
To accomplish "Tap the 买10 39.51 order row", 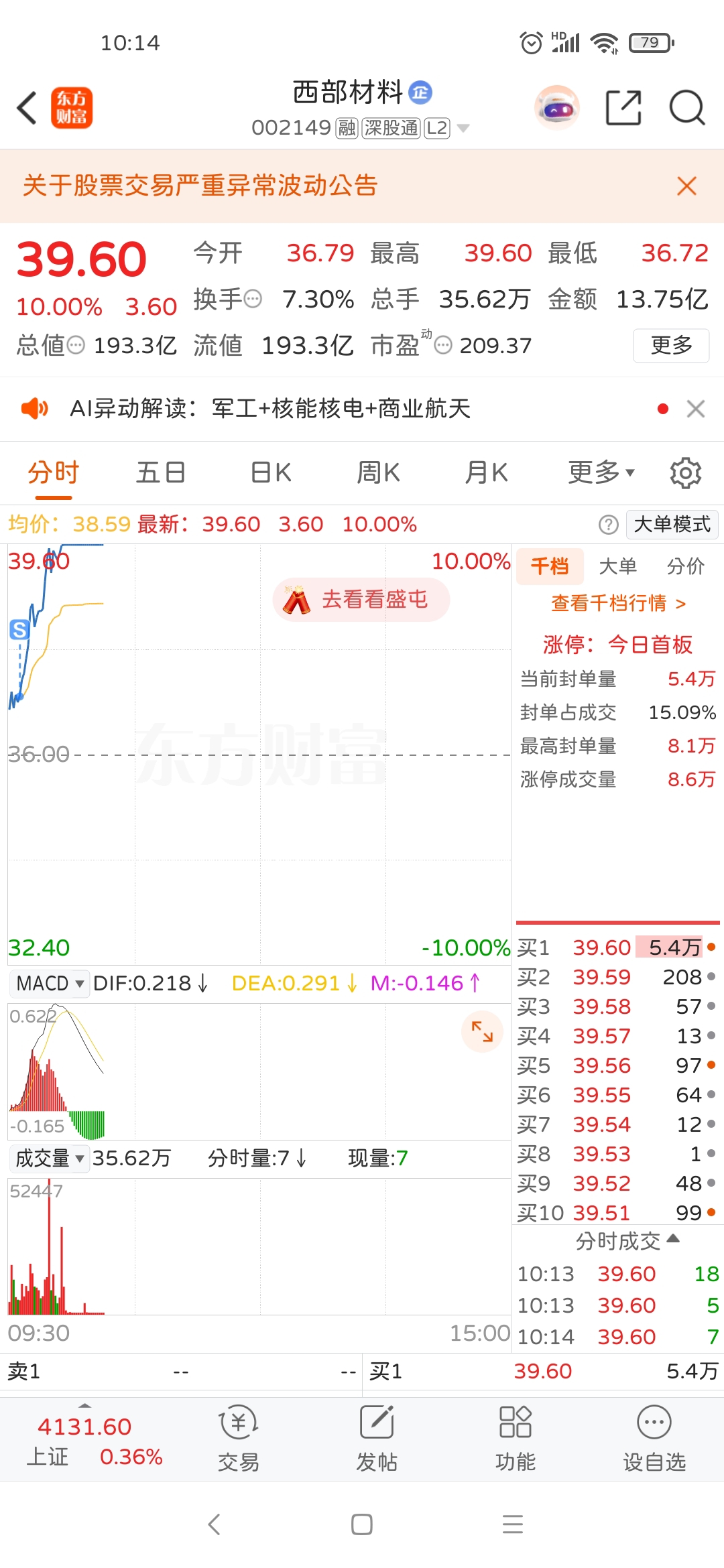I will click(617, 1213).
